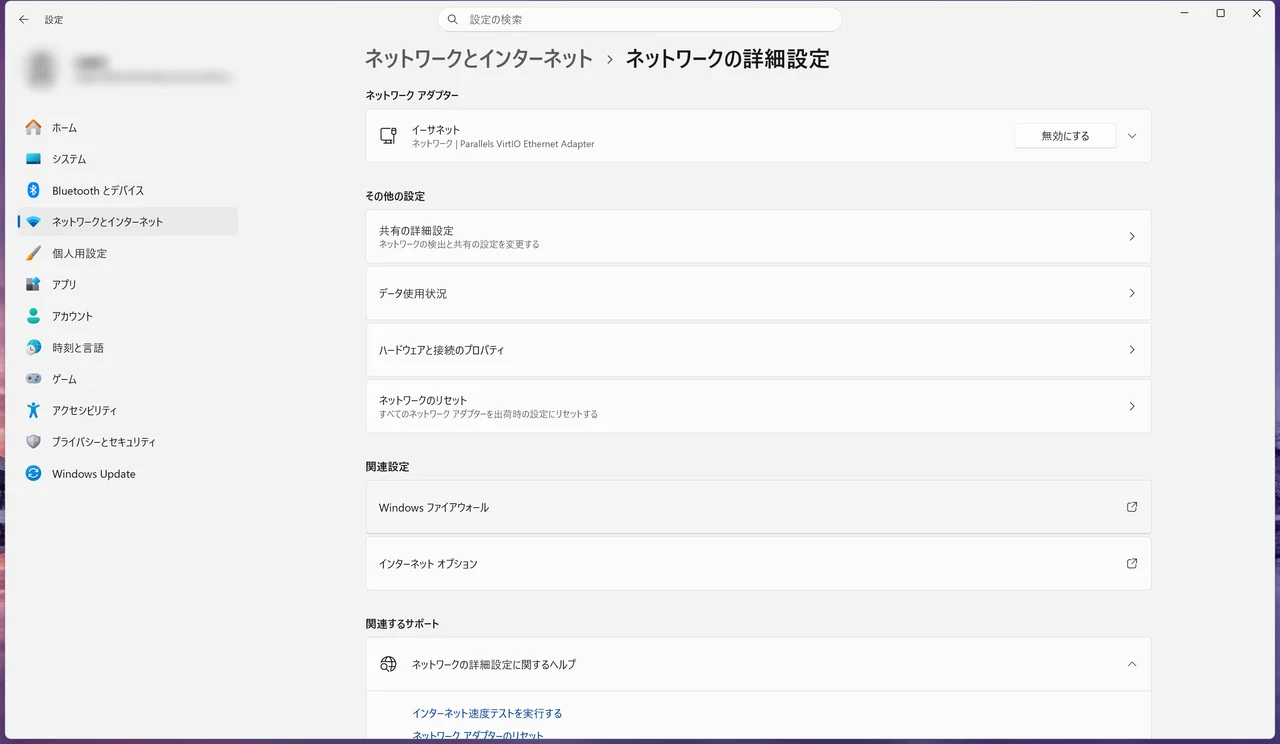This screenshot has width=1280, height=744.
Task: Click the イーサネット adapter monitor icon
Action: pos(388,136)
